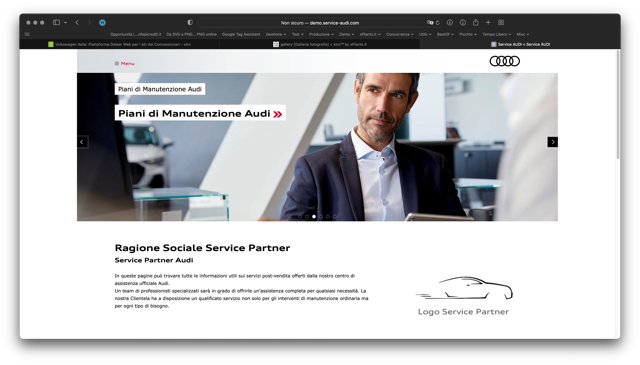Click the blue round extension icon
This screenshot has height=365, width=640.
(x=102, y=22)
